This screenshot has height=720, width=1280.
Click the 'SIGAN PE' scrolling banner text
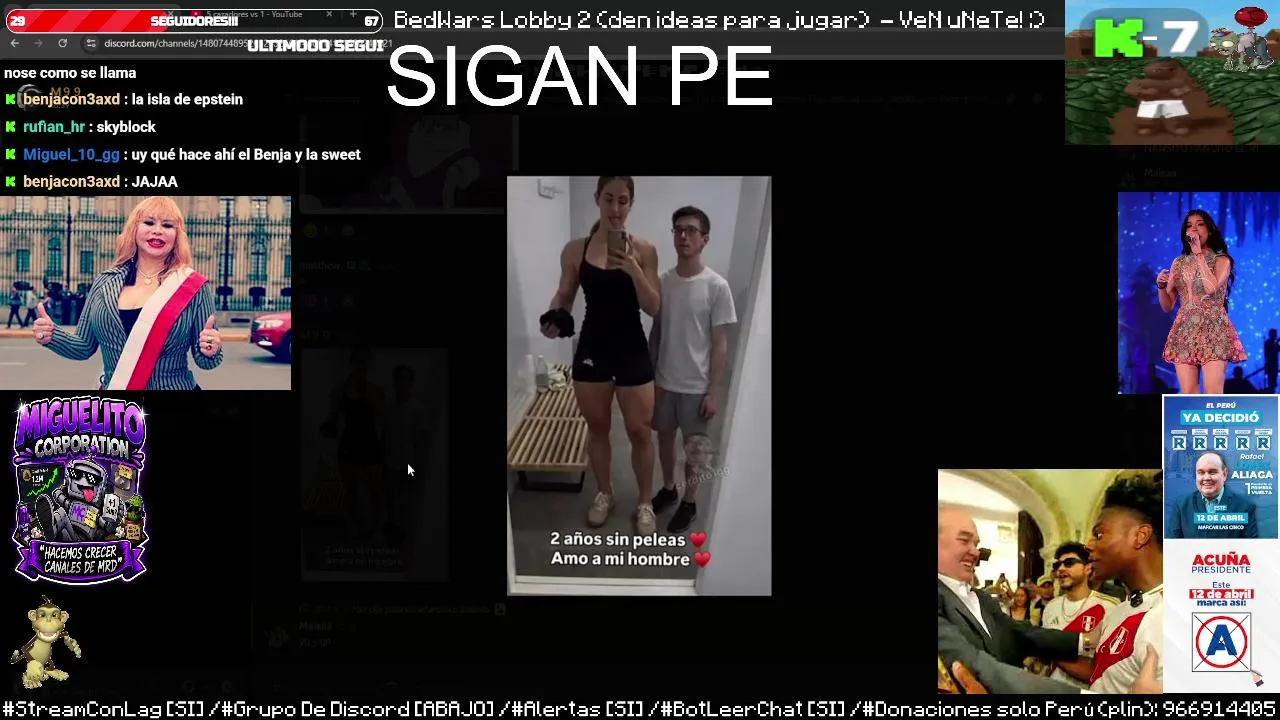pos(579,77)
